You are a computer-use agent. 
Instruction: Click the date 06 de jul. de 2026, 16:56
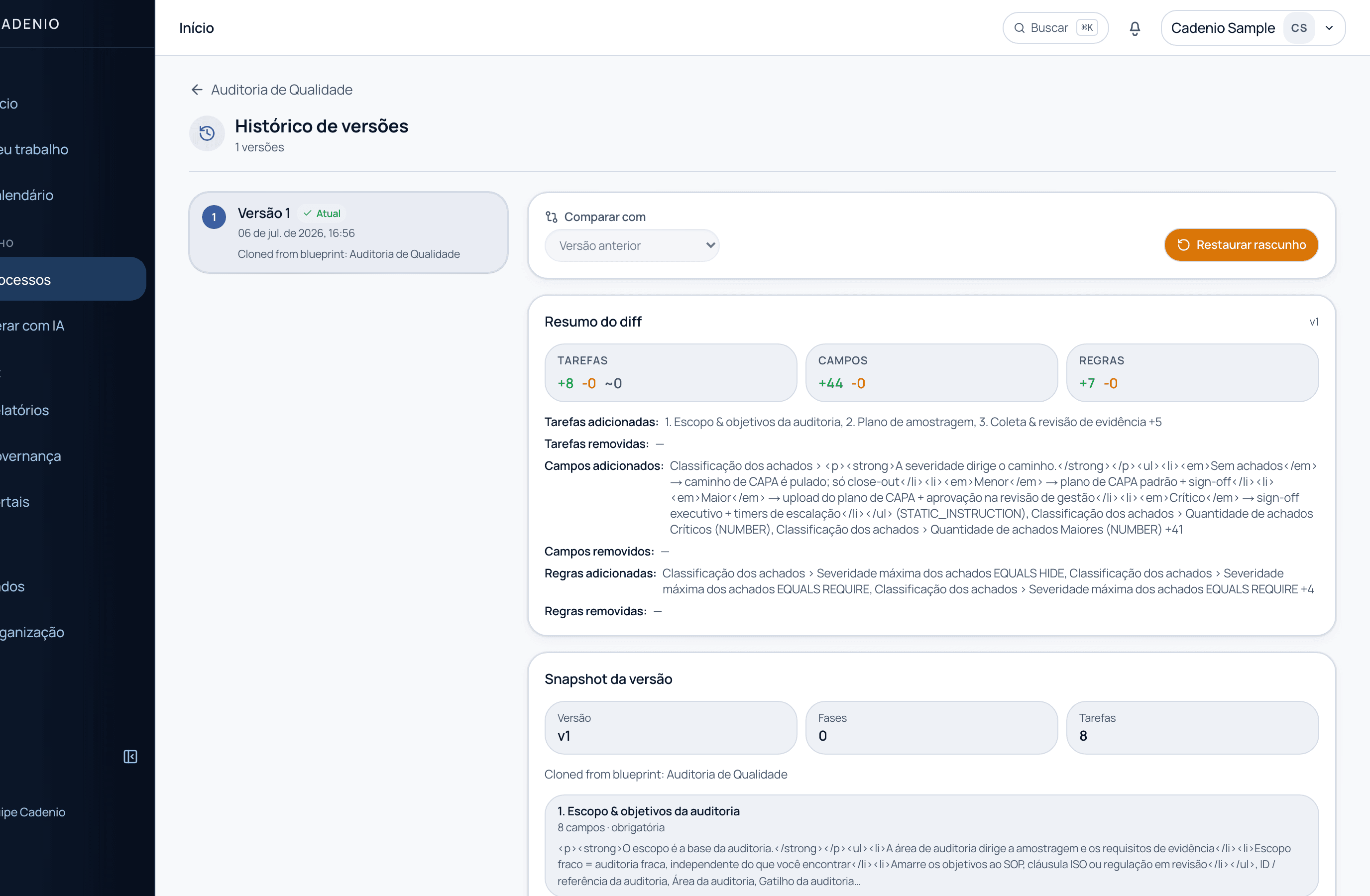pos(296,233)
